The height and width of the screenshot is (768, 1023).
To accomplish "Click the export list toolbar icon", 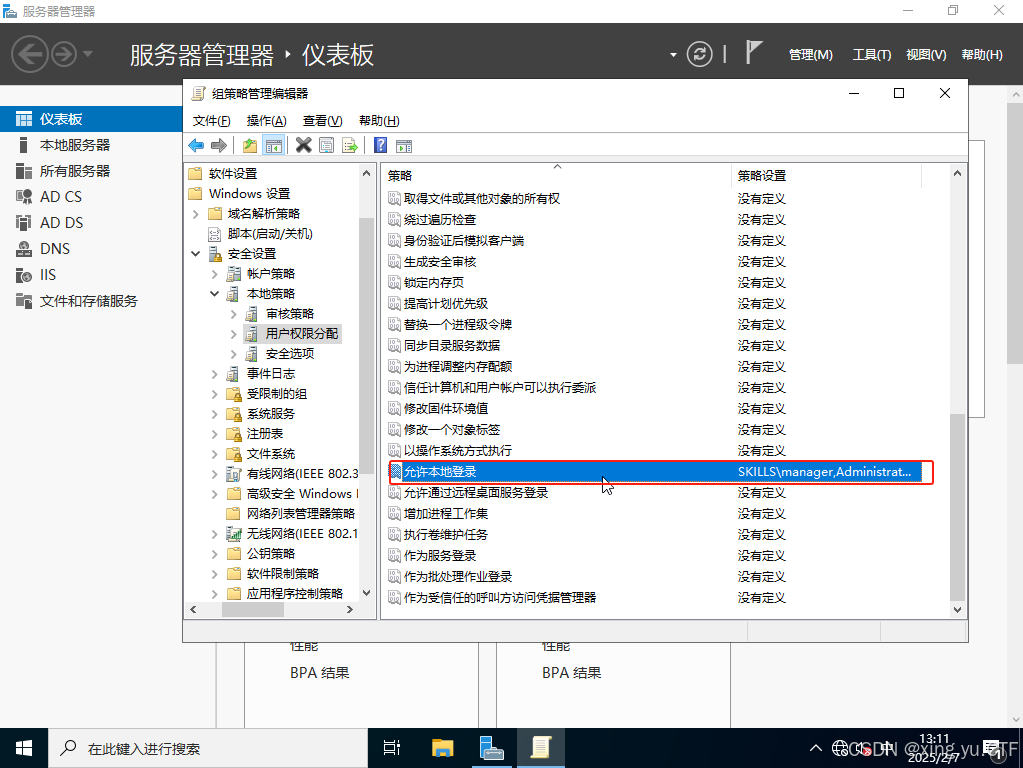I will click(x=350, y=146).
